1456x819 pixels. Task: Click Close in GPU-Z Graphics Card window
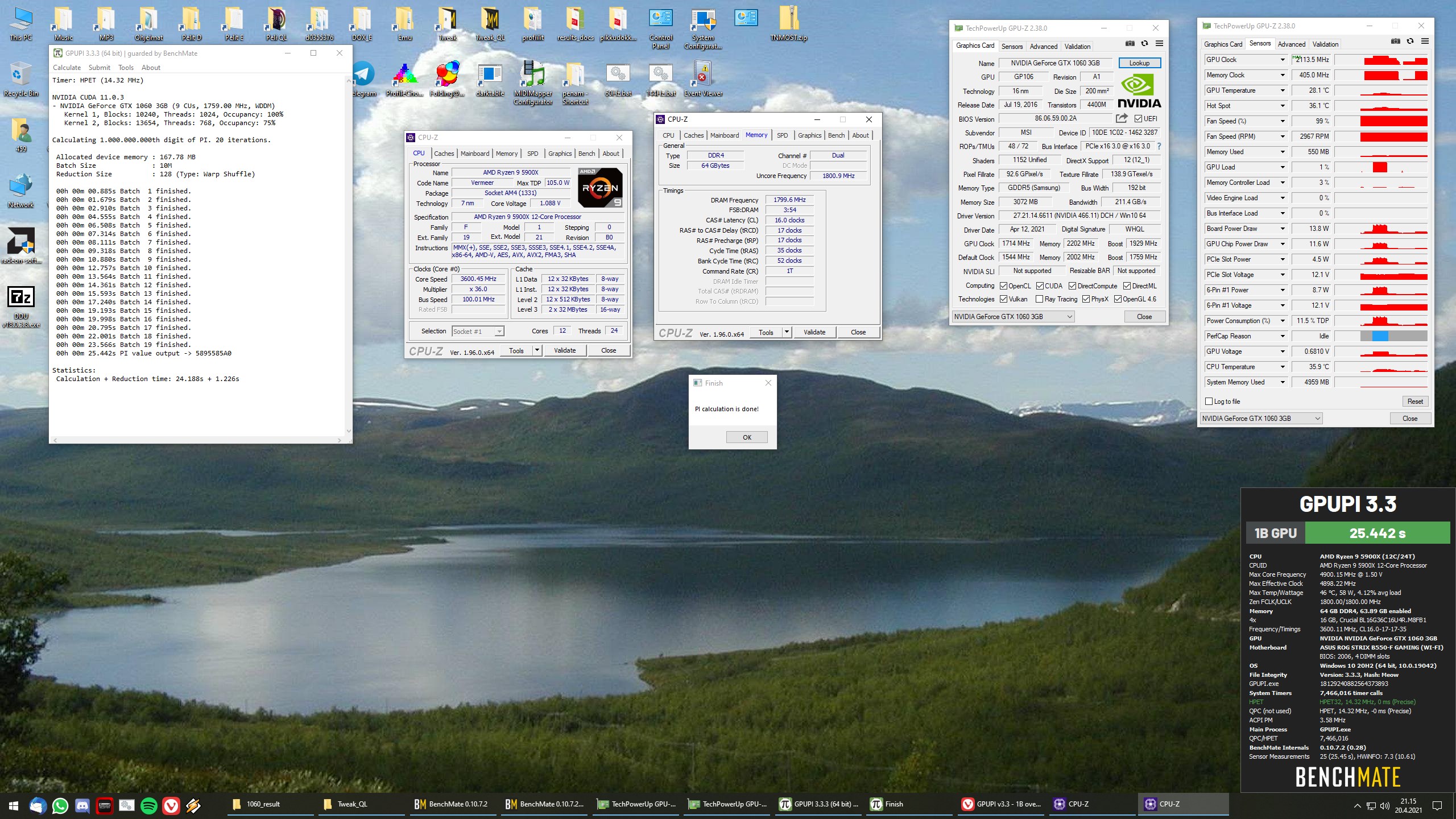(x=1144, y=317)
